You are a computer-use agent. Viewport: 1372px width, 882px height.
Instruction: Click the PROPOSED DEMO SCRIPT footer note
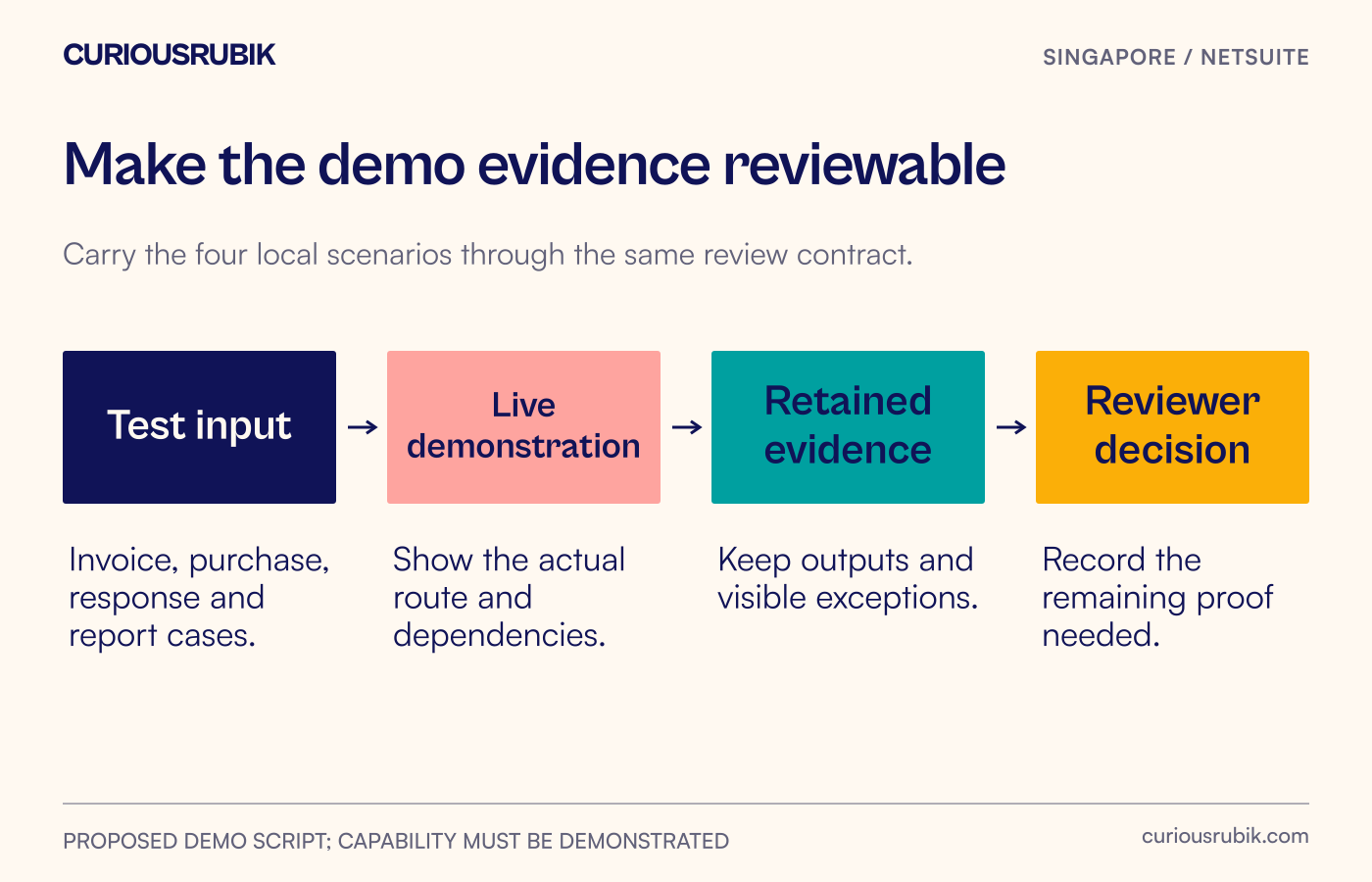tap(396, 841)
